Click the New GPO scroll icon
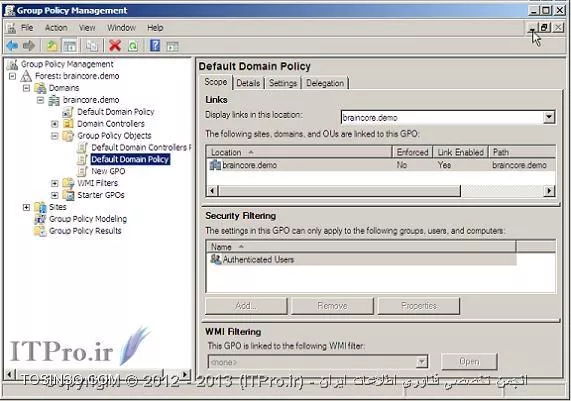This screenshot has width=571, height=401. [x=82, y=171]
